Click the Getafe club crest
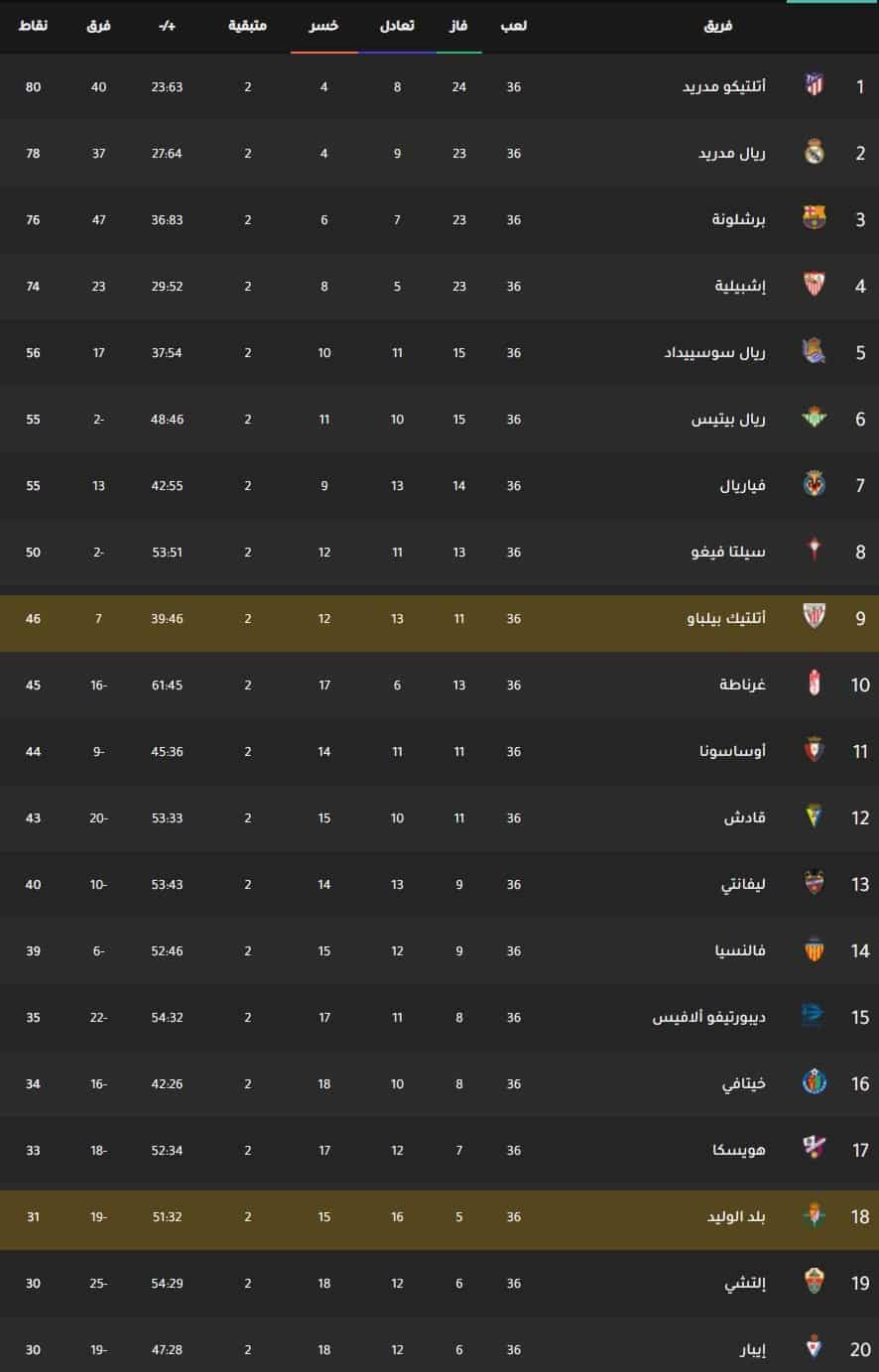This screenshot has height=1372, width=879. click(815, 1083)
